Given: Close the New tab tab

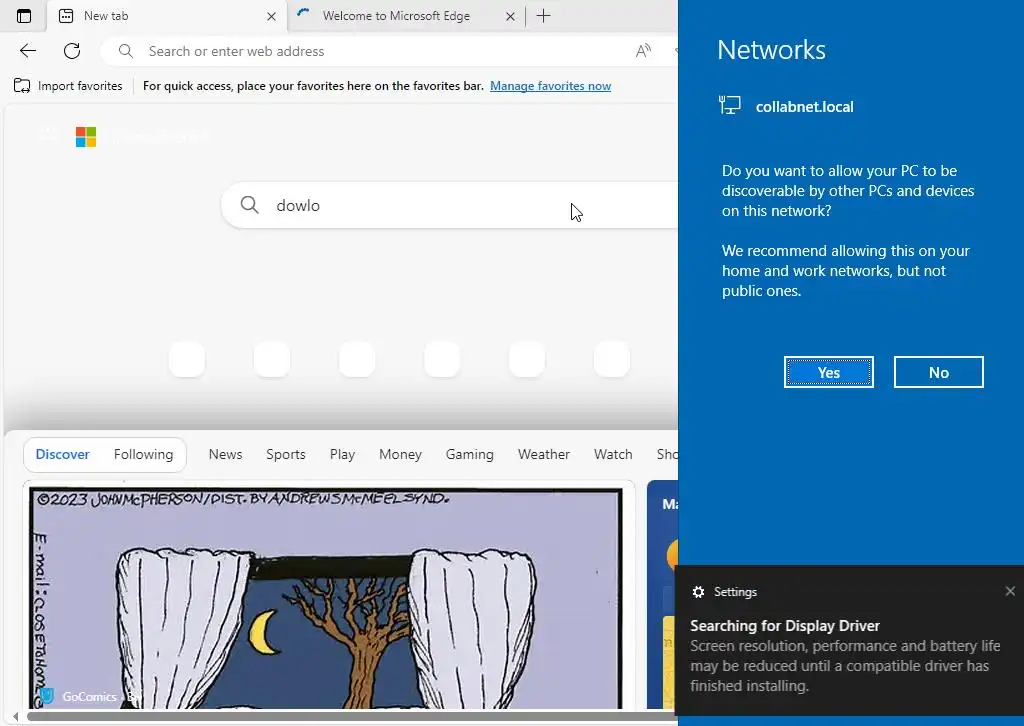Looking at the screenshot, I should [x=272, y=16].
